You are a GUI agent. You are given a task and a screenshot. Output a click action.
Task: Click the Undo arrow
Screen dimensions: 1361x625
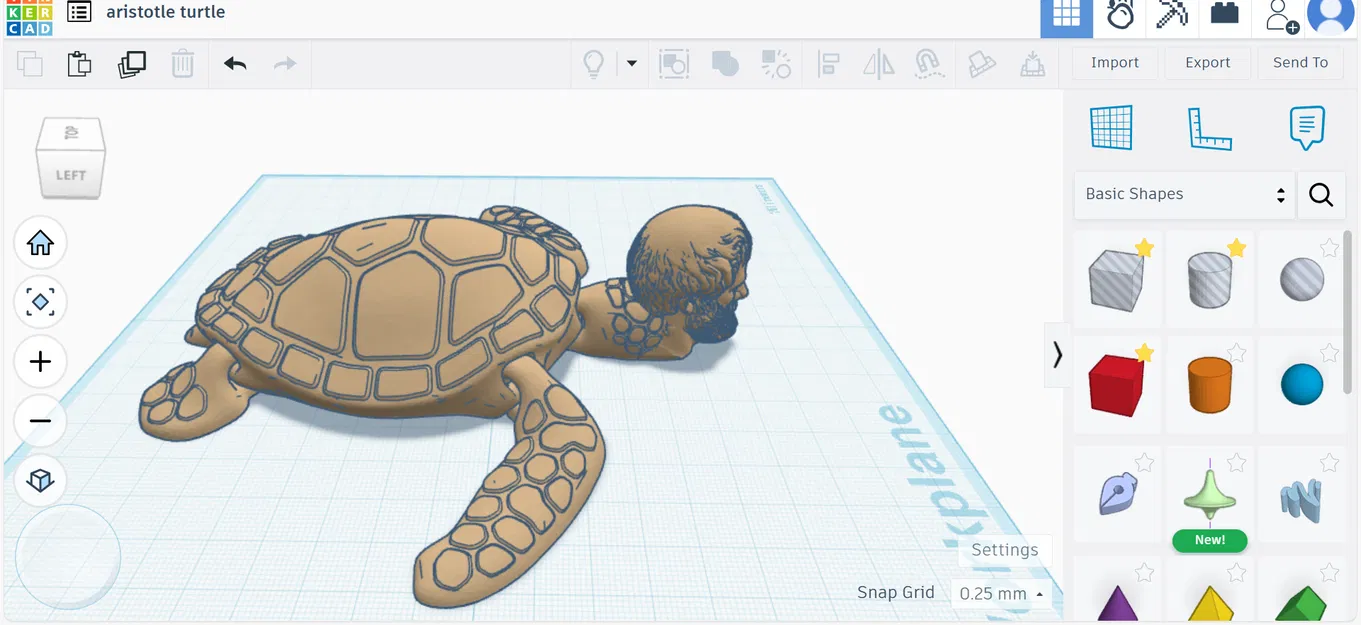tap(234, 63)
